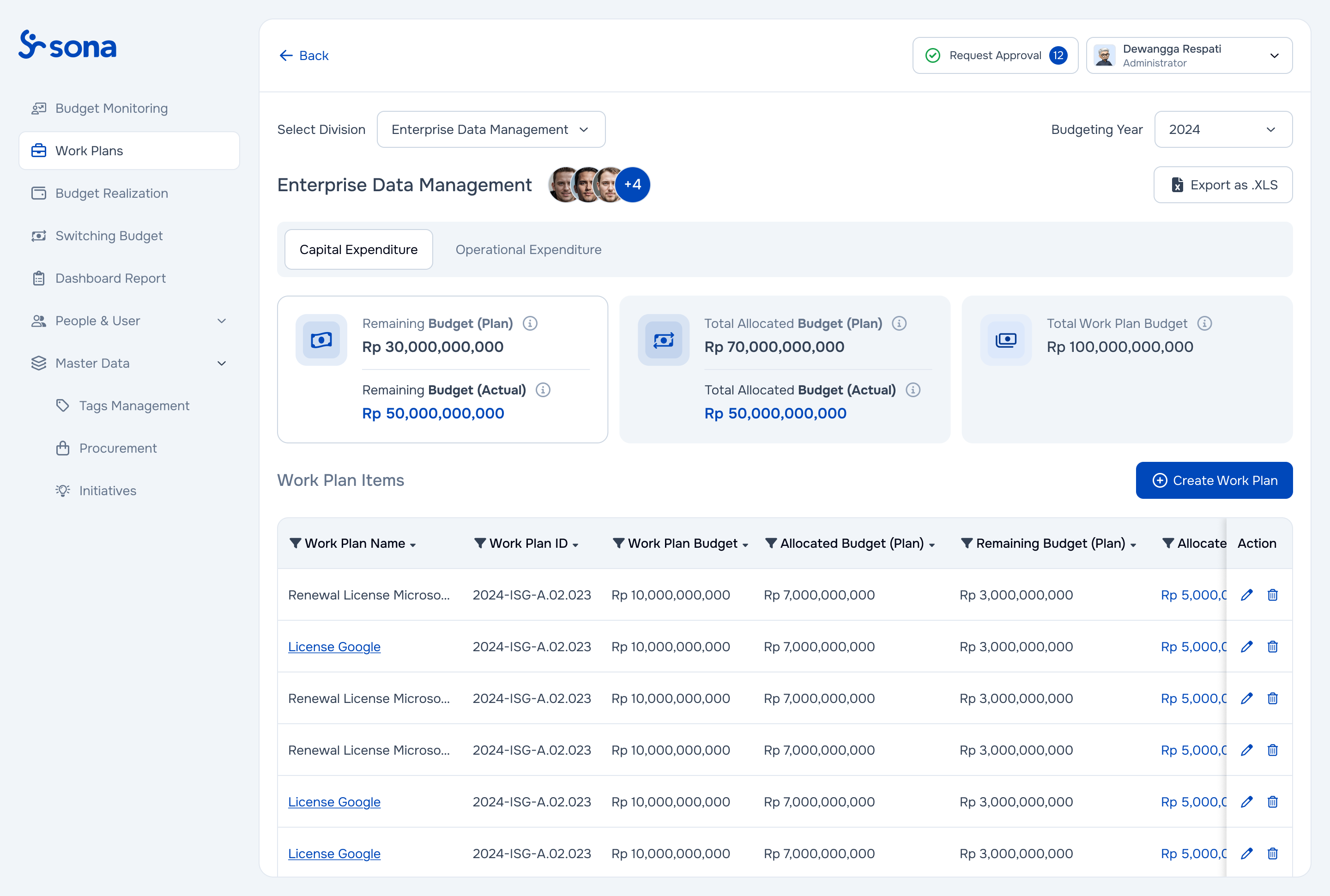Open Budget Realization in sidebar

tap(129, 193)
